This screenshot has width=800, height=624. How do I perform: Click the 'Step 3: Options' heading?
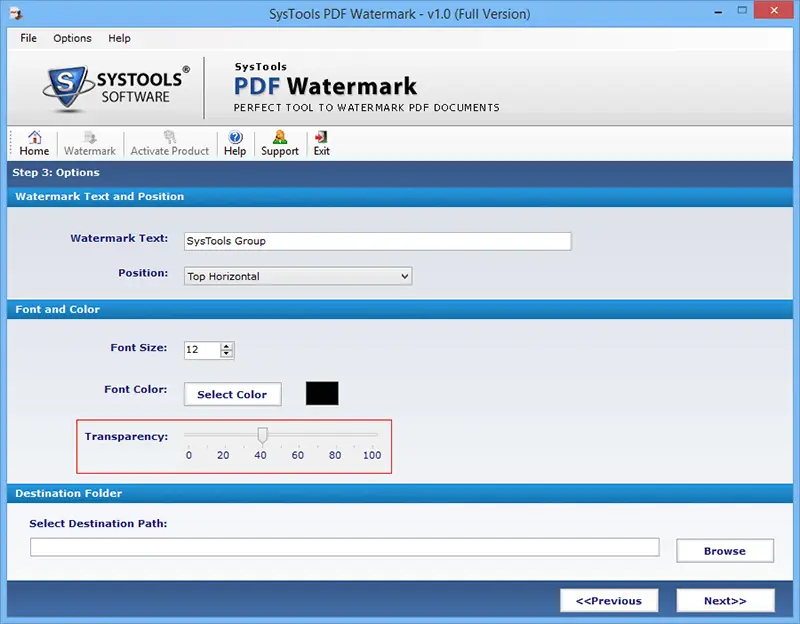pos(56,172)
